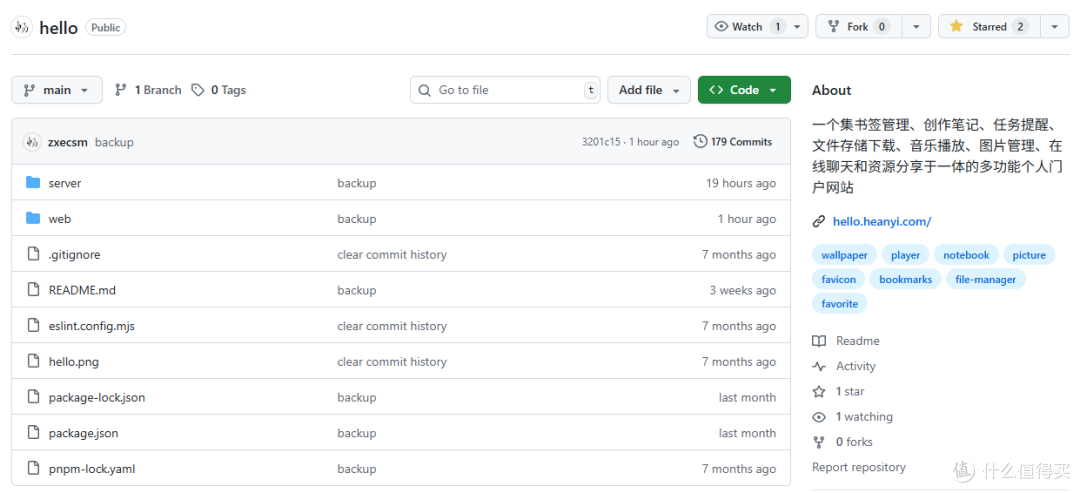
Task: Click the star icon beside 1 star
Action: tap(819, 392)
